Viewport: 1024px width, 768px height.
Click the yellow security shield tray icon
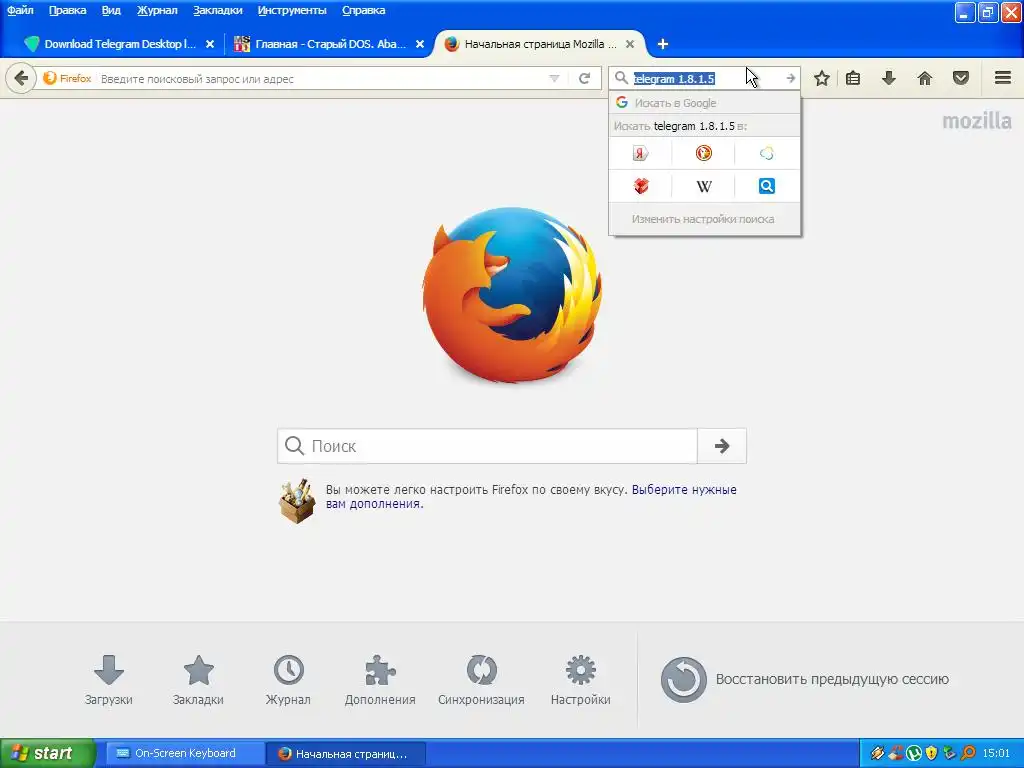(x=931, y=753)
